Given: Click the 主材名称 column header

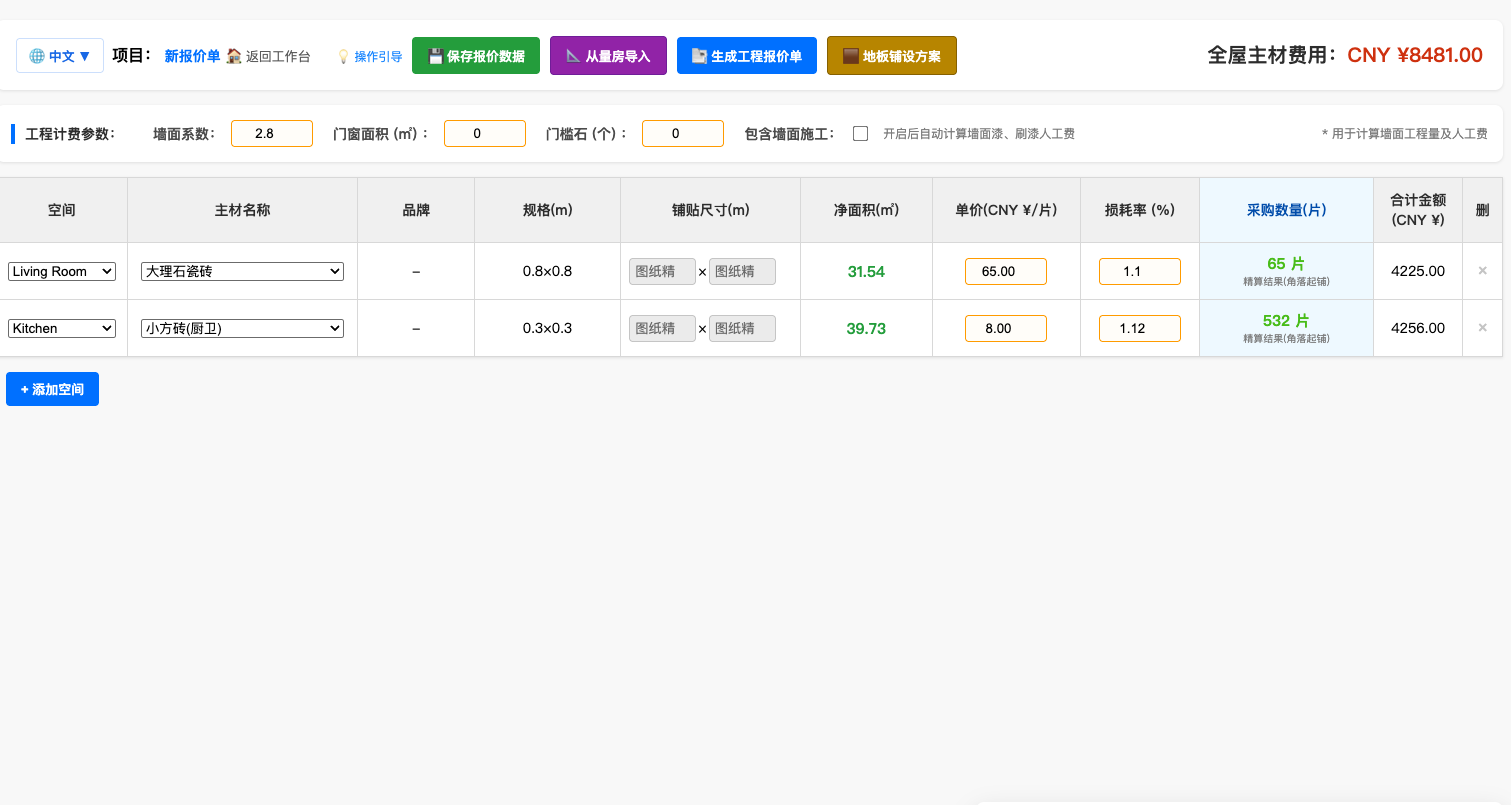Looking at the screenshot, I should (242, 210).
